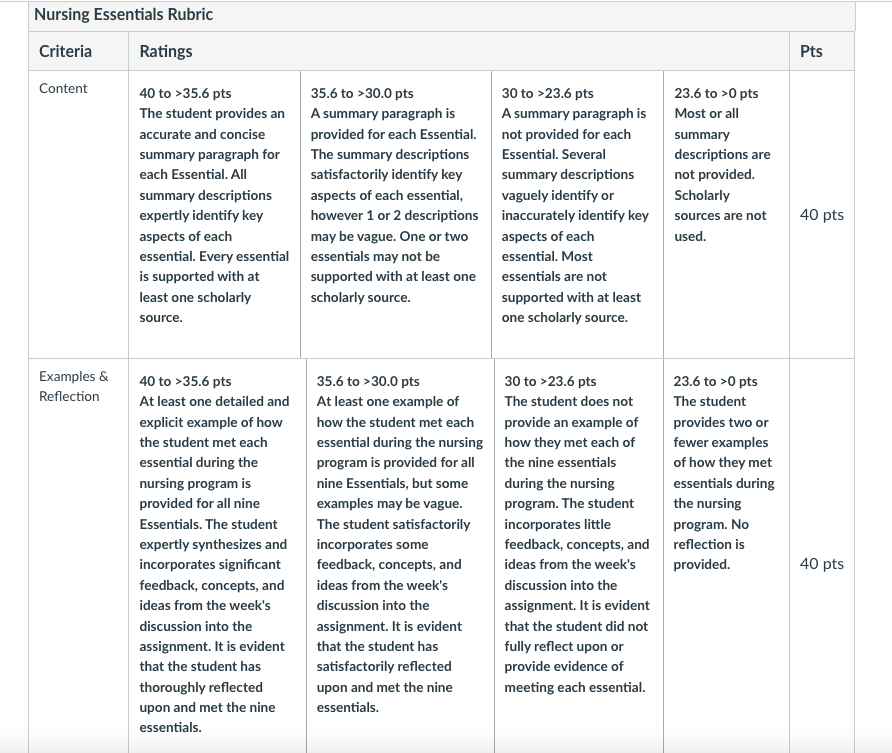
Task: Click the Pts column header
Action: pyautogui.click(x=811, y=51)
